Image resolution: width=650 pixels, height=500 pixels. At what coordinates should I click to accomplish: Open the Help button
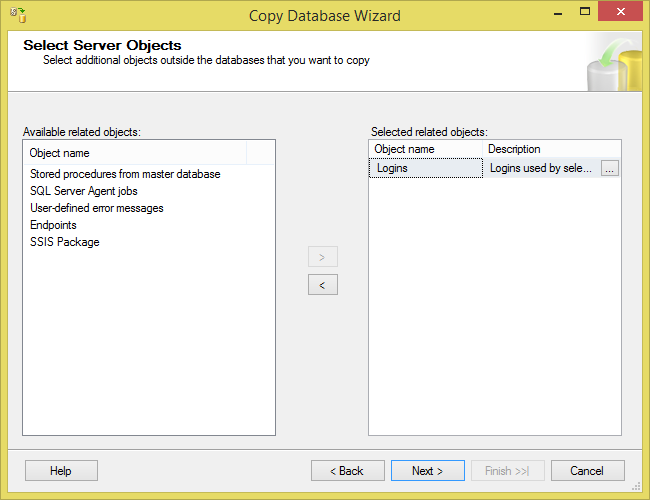pos(61,471)
